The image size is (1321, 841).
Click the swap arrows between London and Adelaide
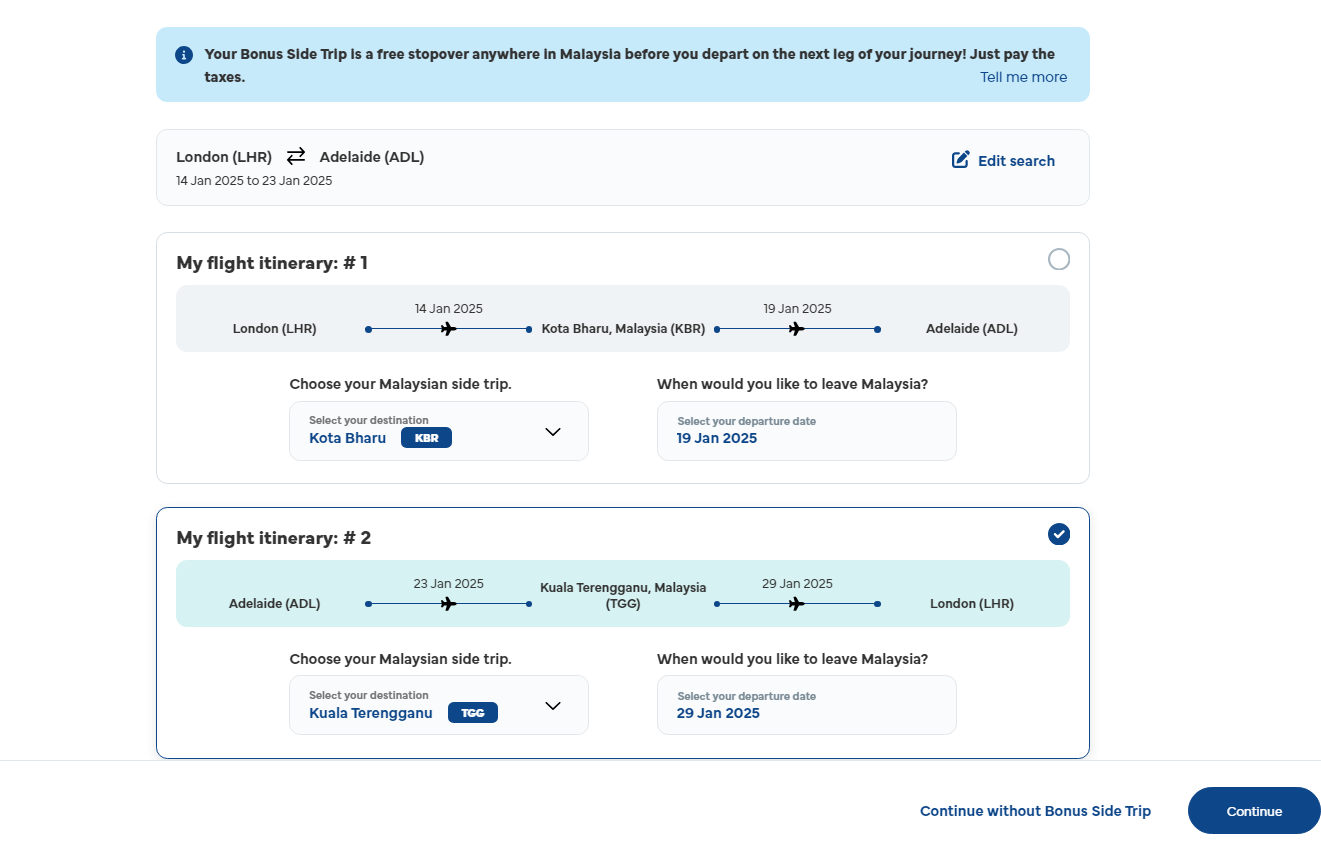(296, 156)
